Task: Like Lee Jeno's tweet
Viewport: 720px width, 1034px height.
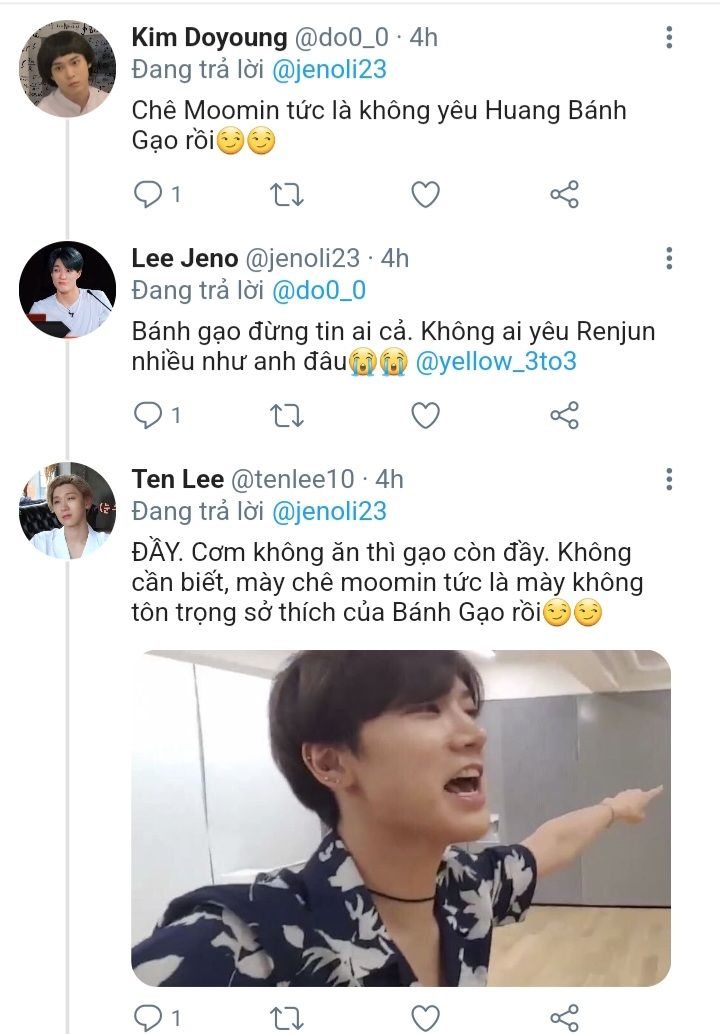Action: click(426, 414)
